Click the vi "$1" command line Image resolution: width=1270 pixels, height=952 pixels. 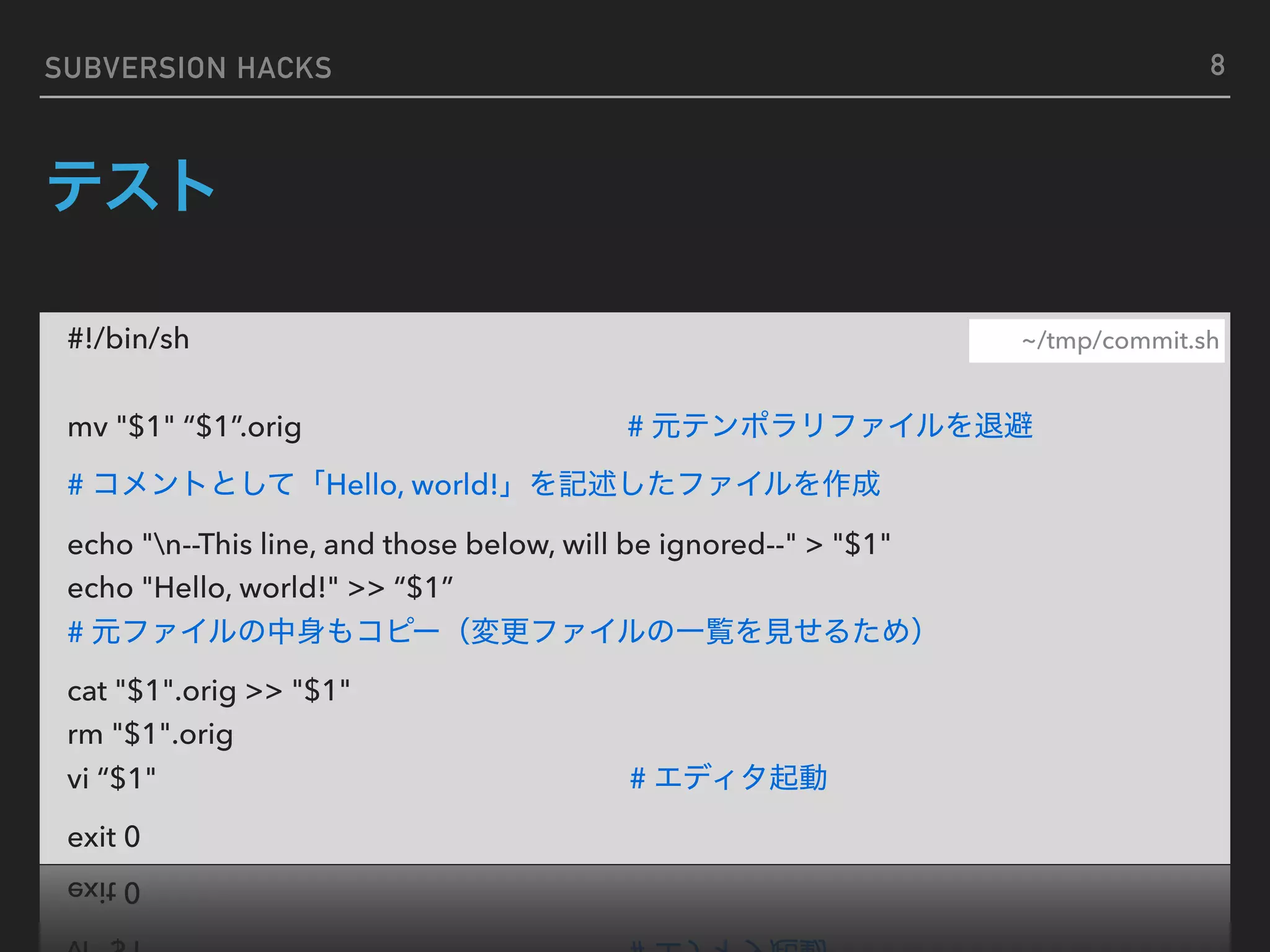[x=111, y=778]
